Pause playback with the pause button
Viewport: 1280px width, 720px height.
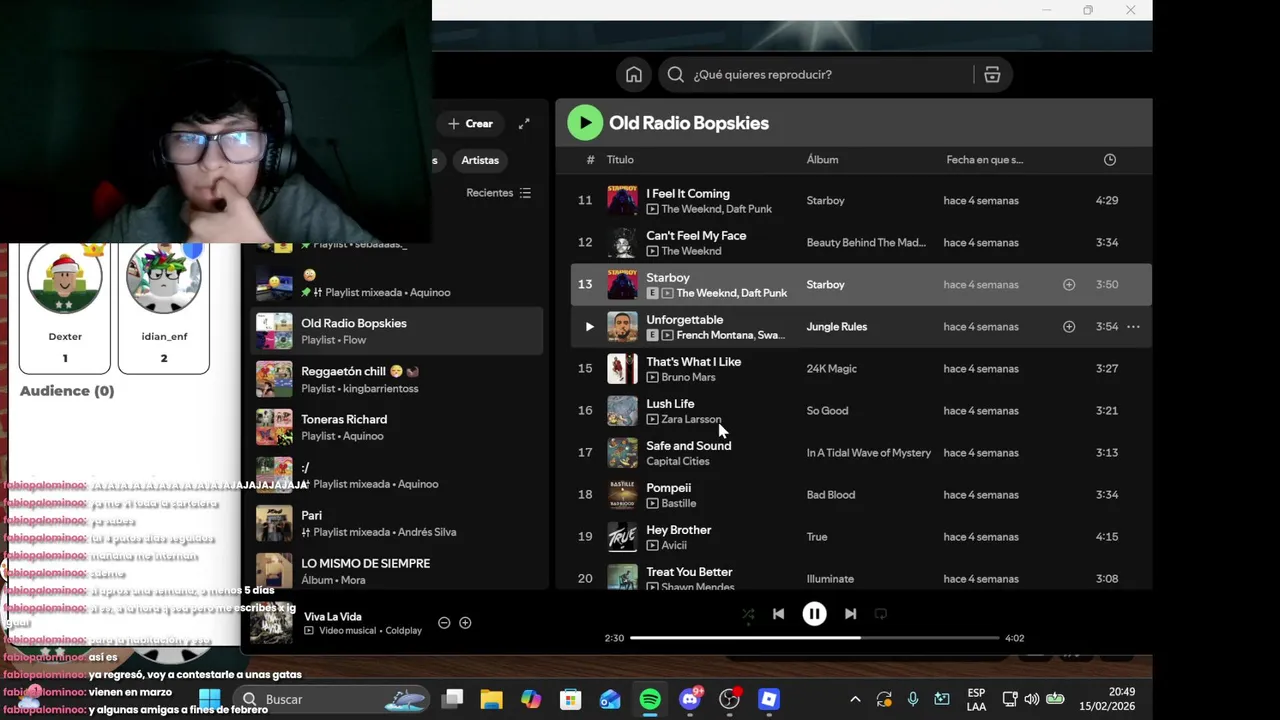point(815,614)
